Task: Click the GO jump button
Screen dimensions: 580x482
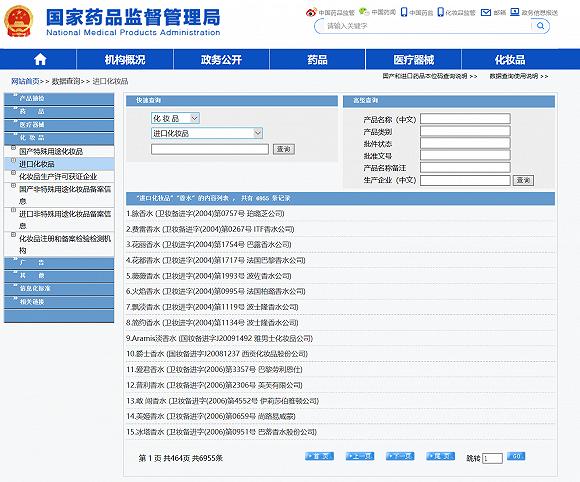Action: click(x=516, y=456)
